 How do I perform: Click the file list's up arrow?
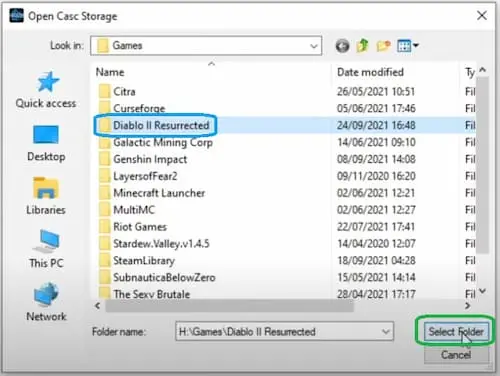coord(482,70)
